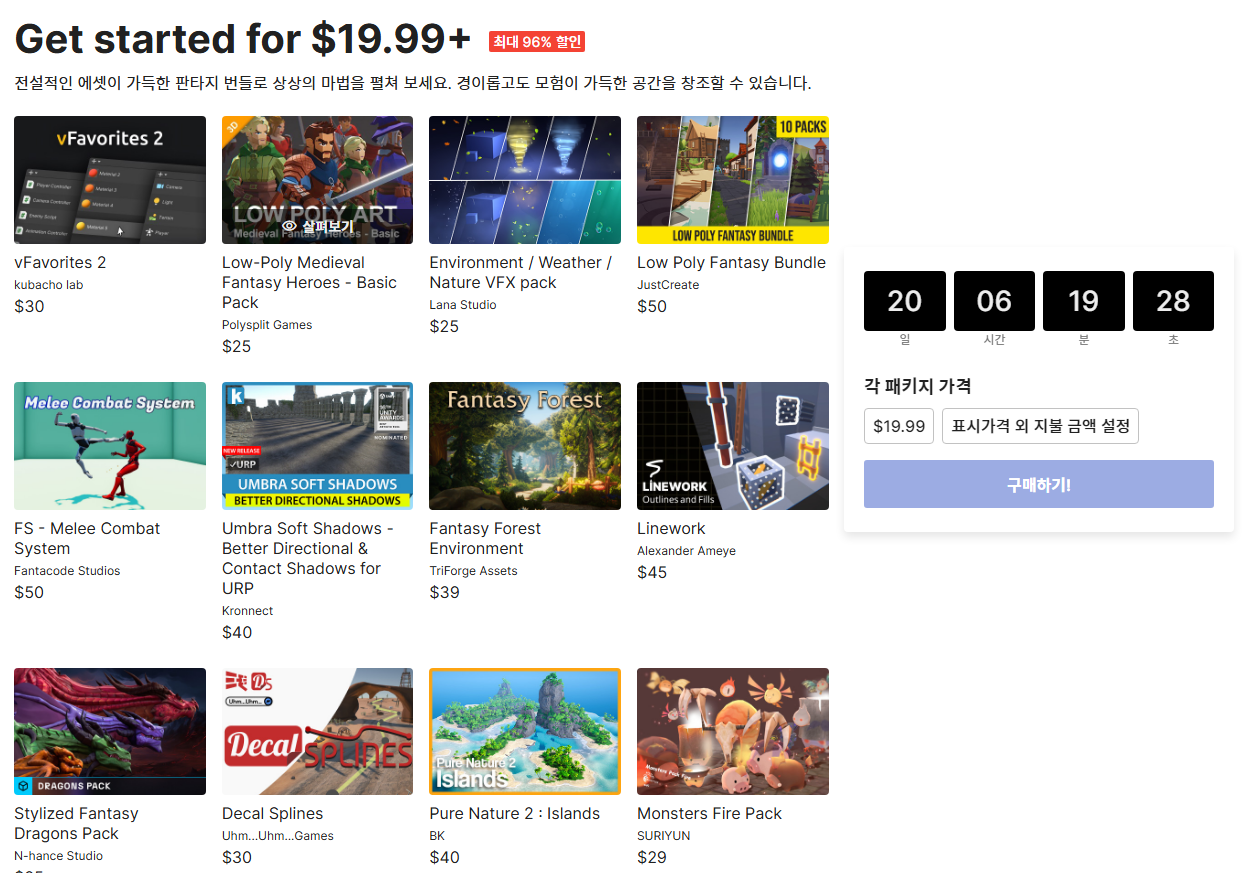Click the Monsters Fire Pack title link
Screen dimensions: 1252x873
[x=709, y=814]
